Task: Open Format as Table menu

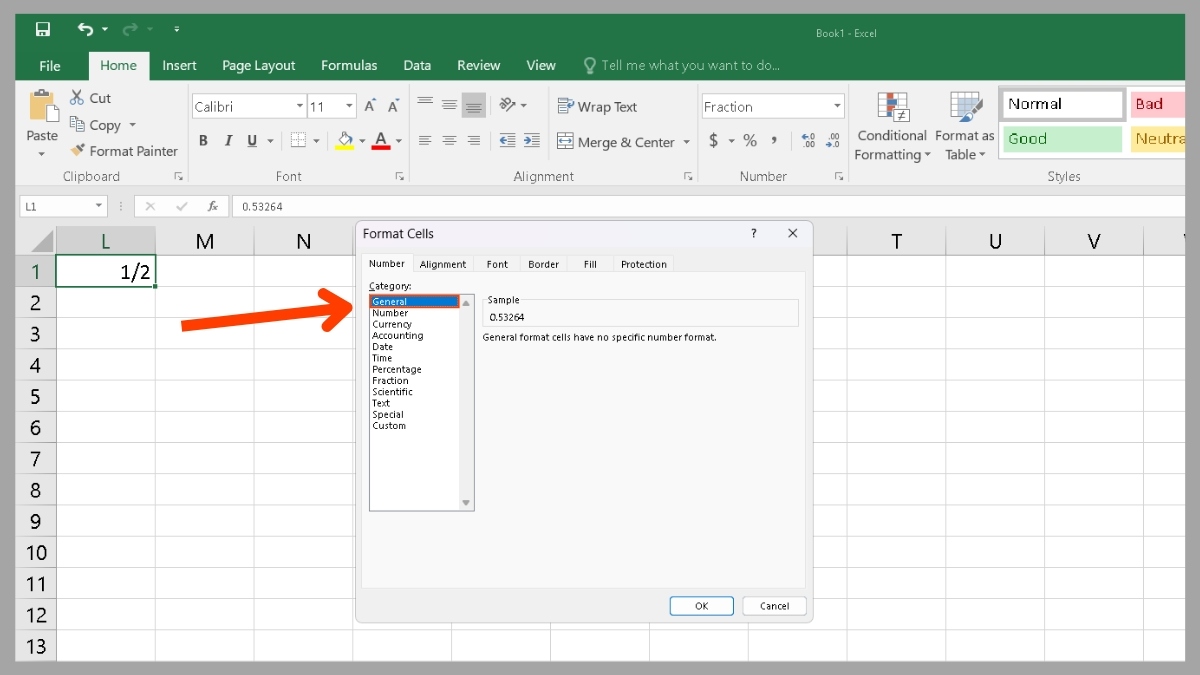Action: [x=965, y=126]
